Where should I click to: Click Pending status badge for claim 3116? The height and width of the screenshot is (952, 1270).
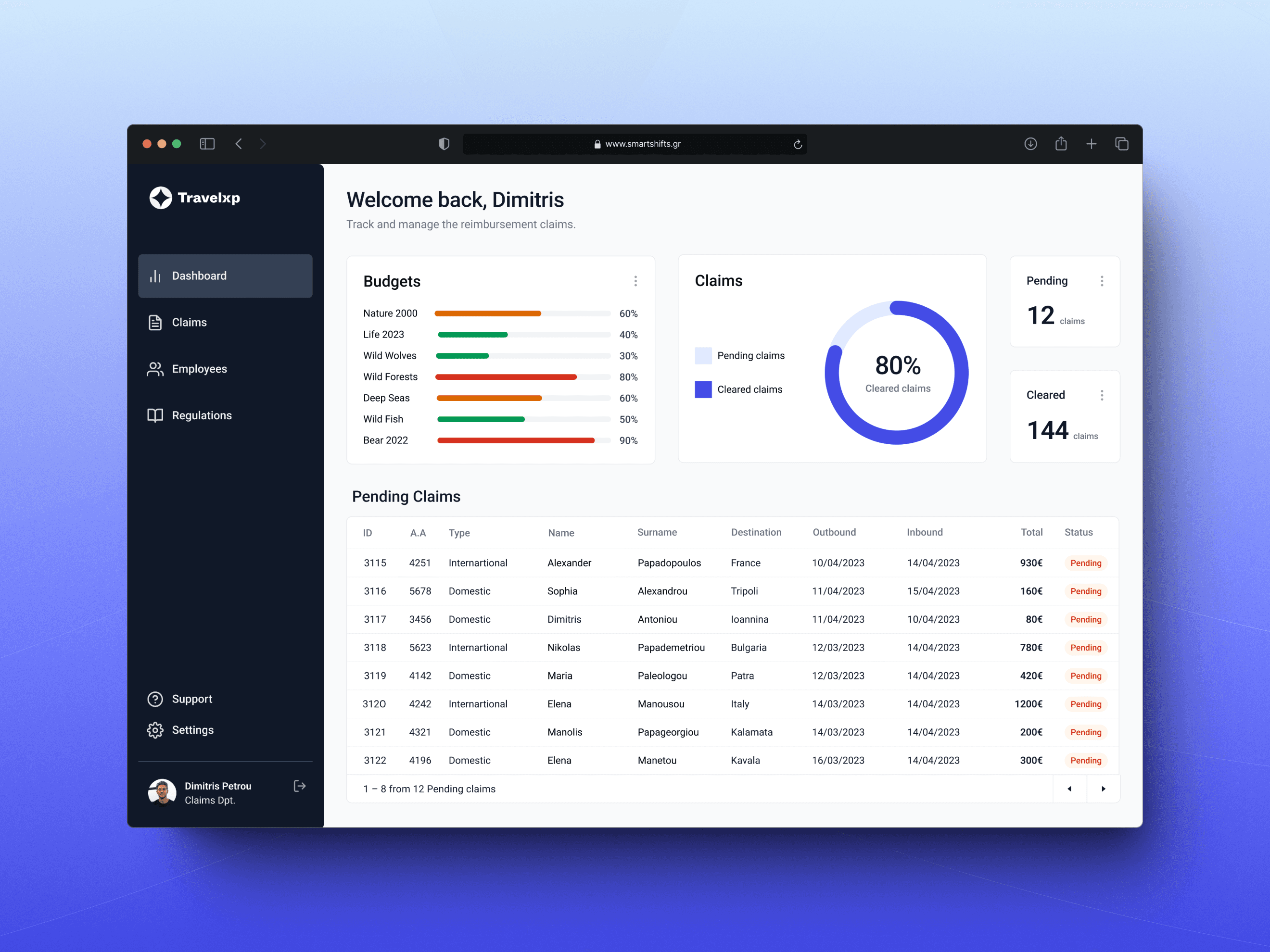click(x=1086, y=591)
